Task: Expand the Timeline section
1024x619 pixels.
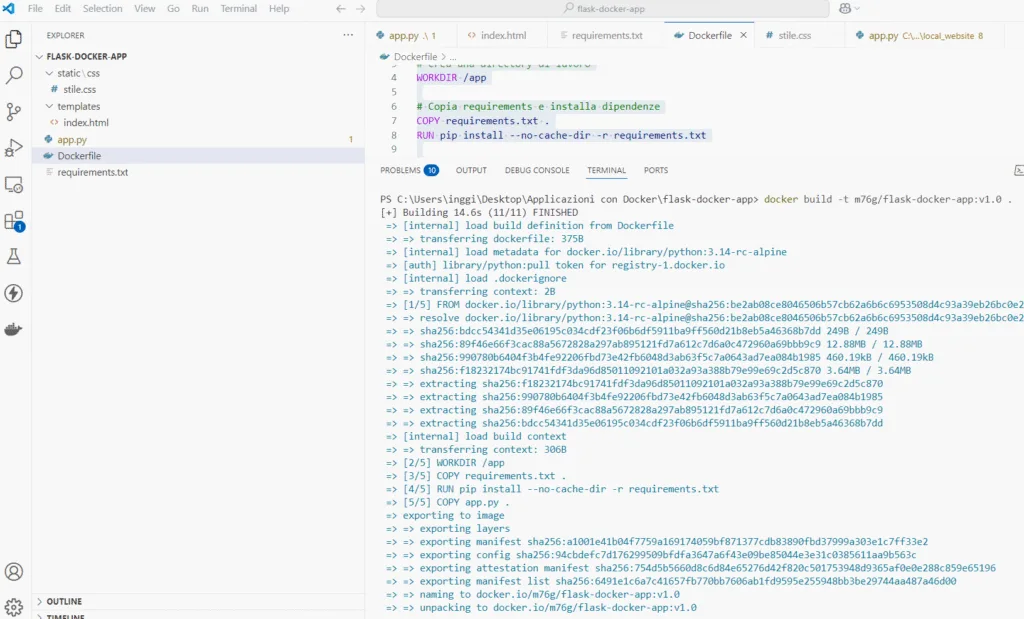Action: point(198,615)
